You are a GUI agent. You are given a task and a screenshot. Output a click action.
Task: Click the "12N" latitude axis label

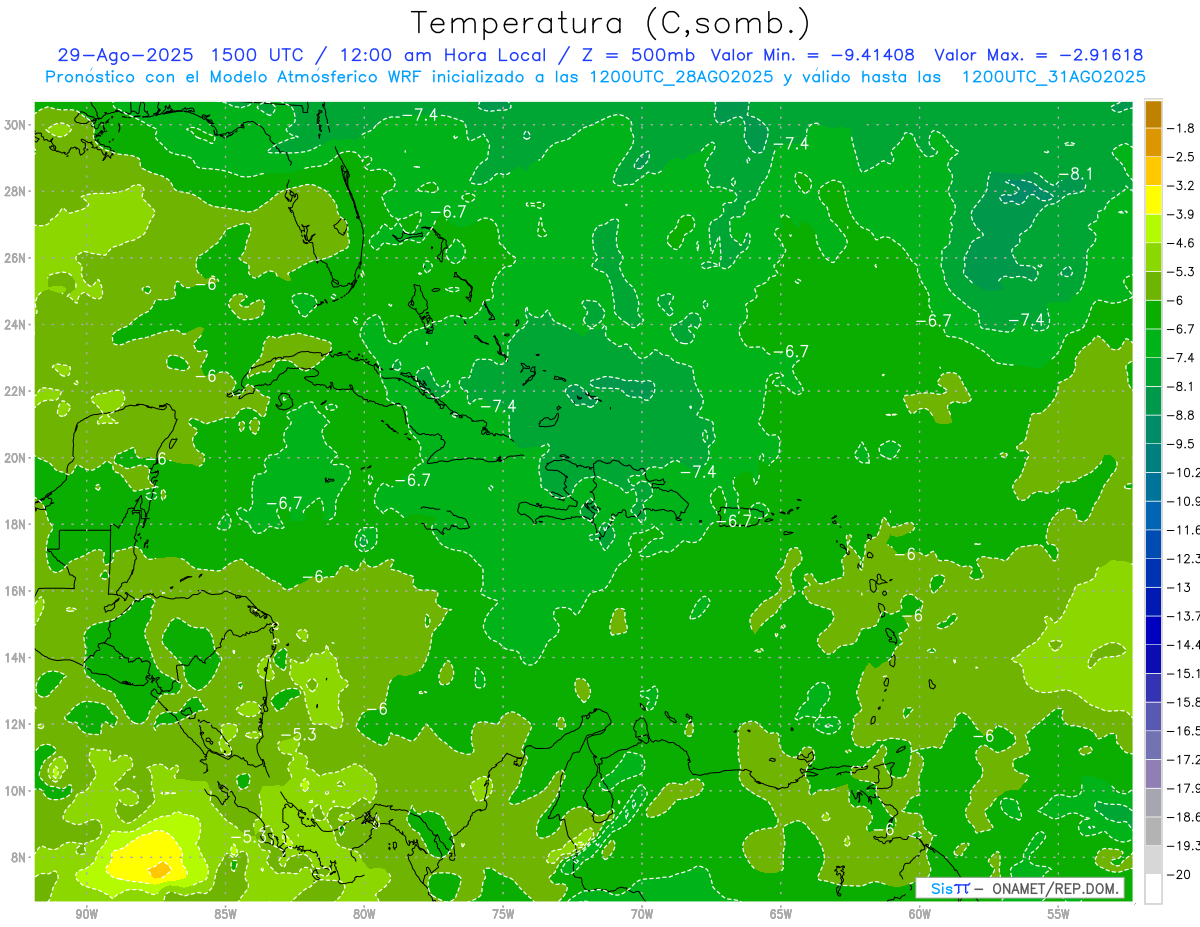pos(15,723)
